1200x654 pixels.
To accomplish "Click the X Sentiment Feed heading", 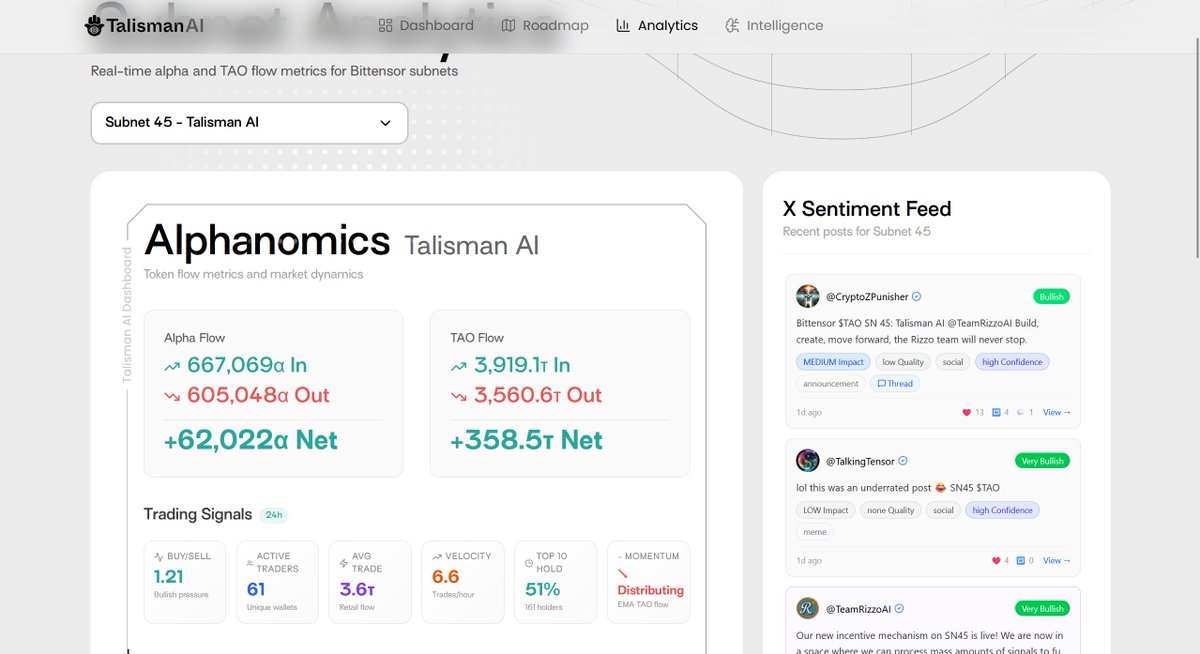I will (x=867, y=209).
